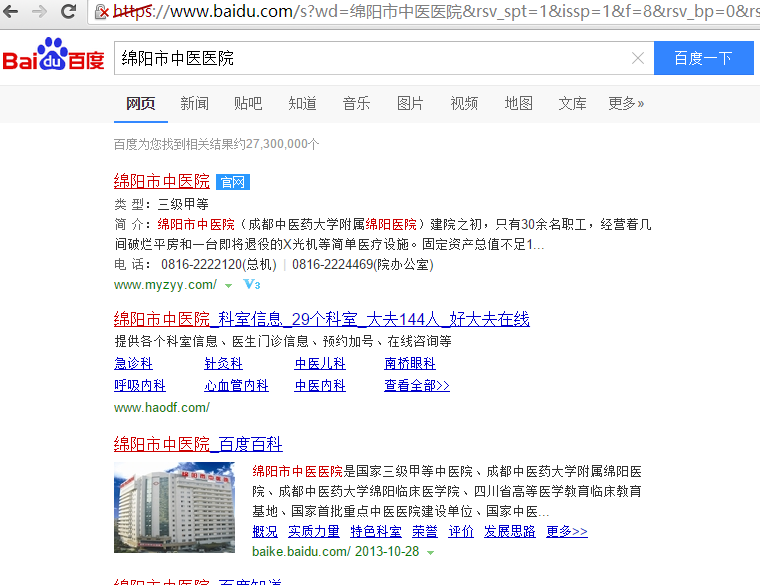Viewport: 760px width, 585px height.
Task: Switch to the 新闻 tab
Action: coord(194,103)
